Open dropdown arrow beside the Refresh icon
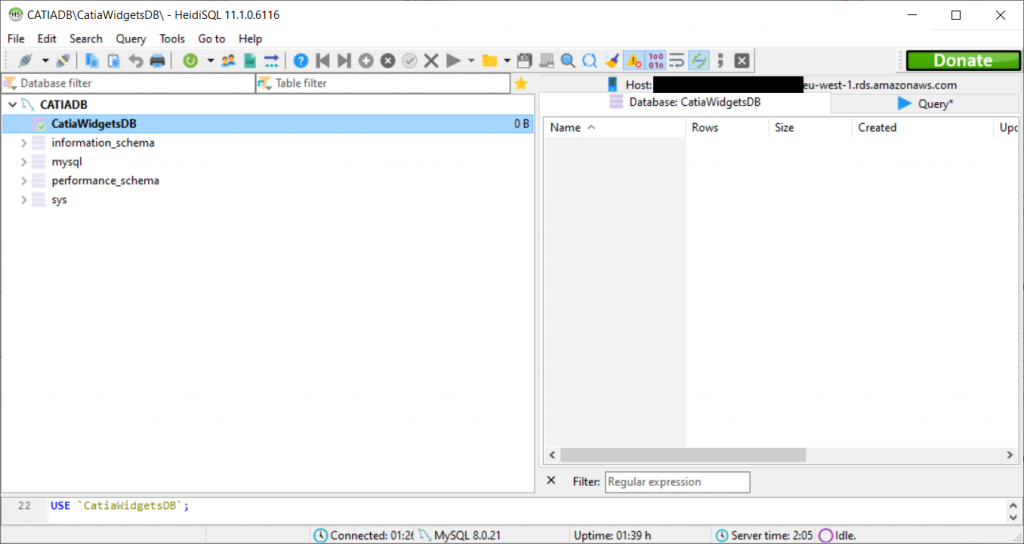1024x544 pixels. [x=210, y=61]
